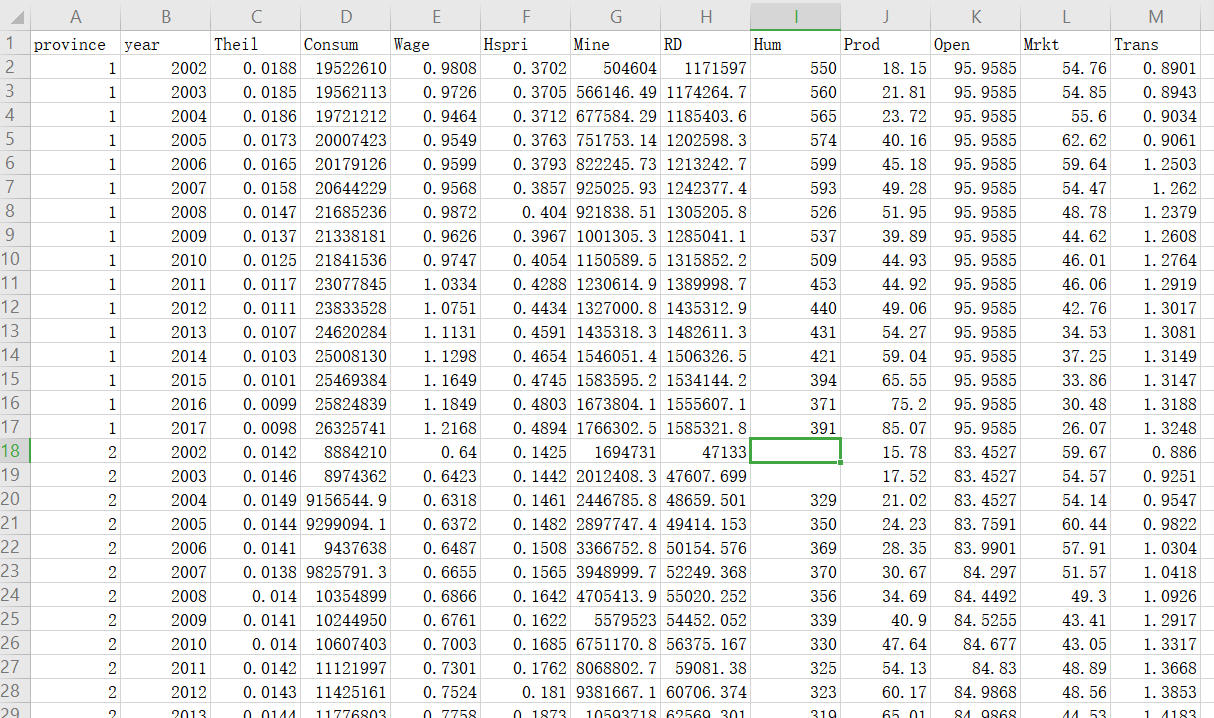Image resolution: width=1214 pixels, height=718 pixels.
Task: Select column E header
Action: click(x=436, y=16)
